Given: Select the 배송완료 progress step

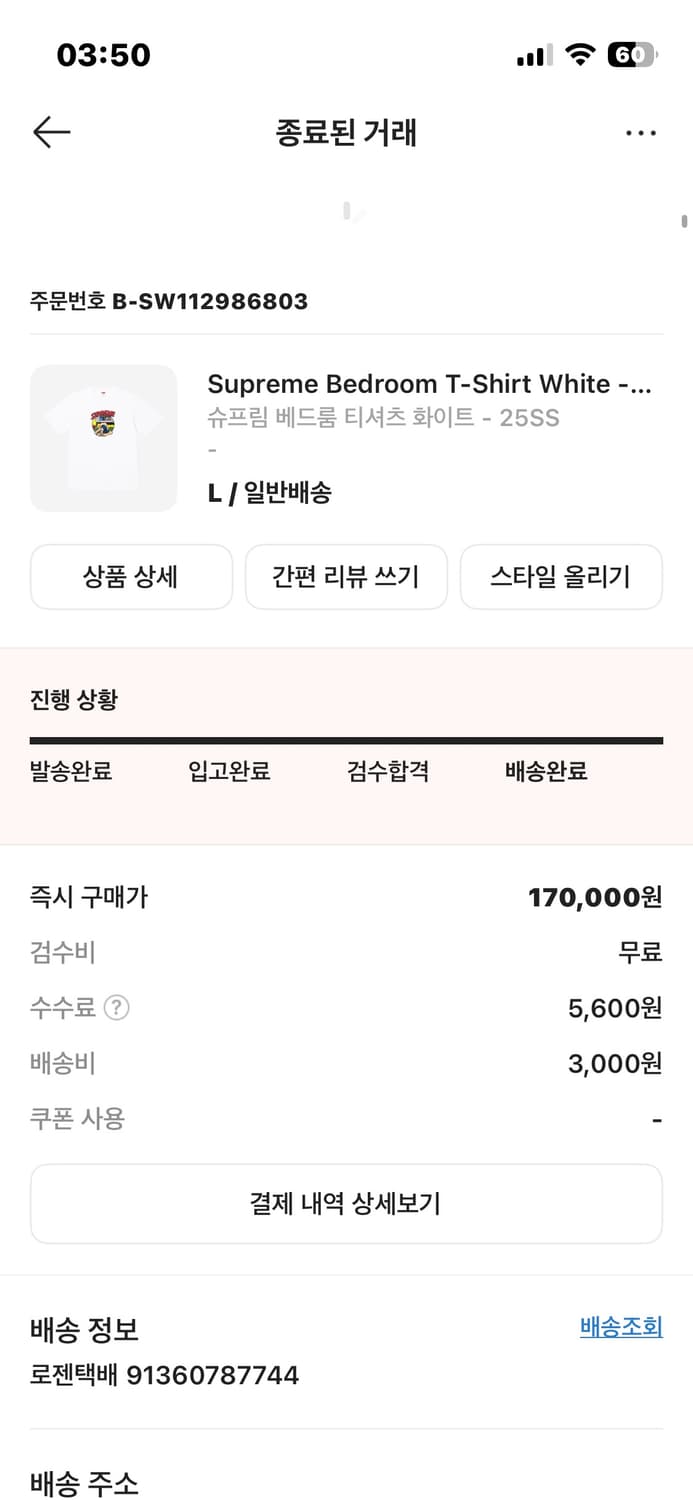Looking at the screenshot, I should pyautogui.click(x=544, y=771).
